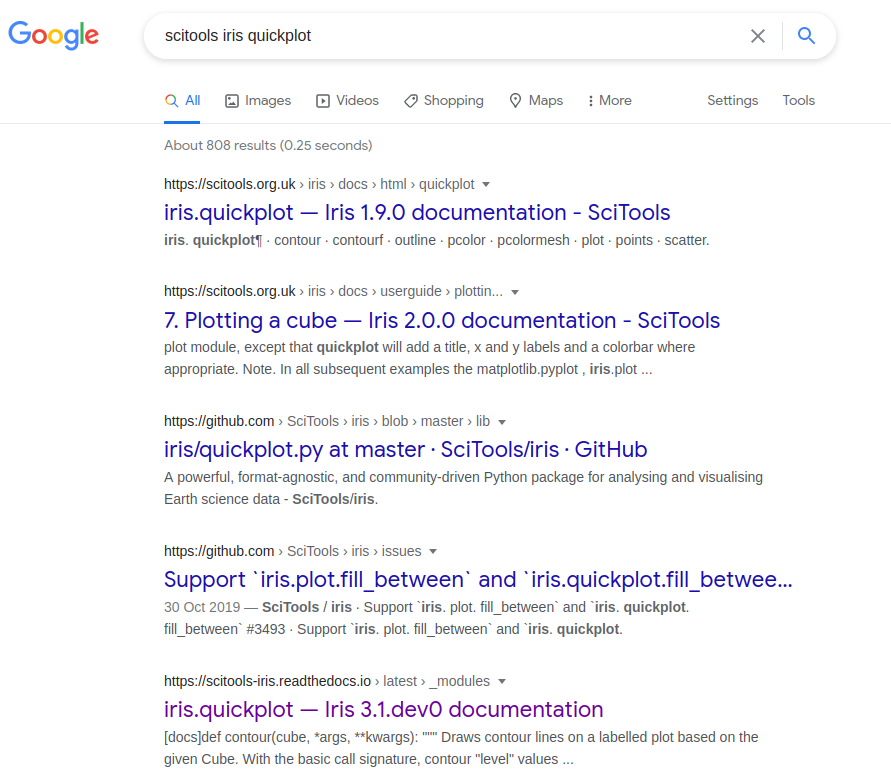
Task: Open iris/quickplot.py at master GitHub result
Action: point(404,449)
